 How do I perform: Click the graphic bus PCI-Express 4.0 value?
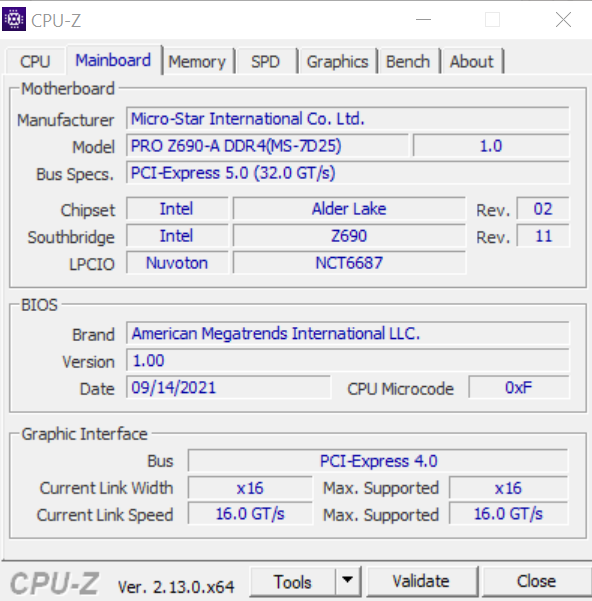pos(378,461)
